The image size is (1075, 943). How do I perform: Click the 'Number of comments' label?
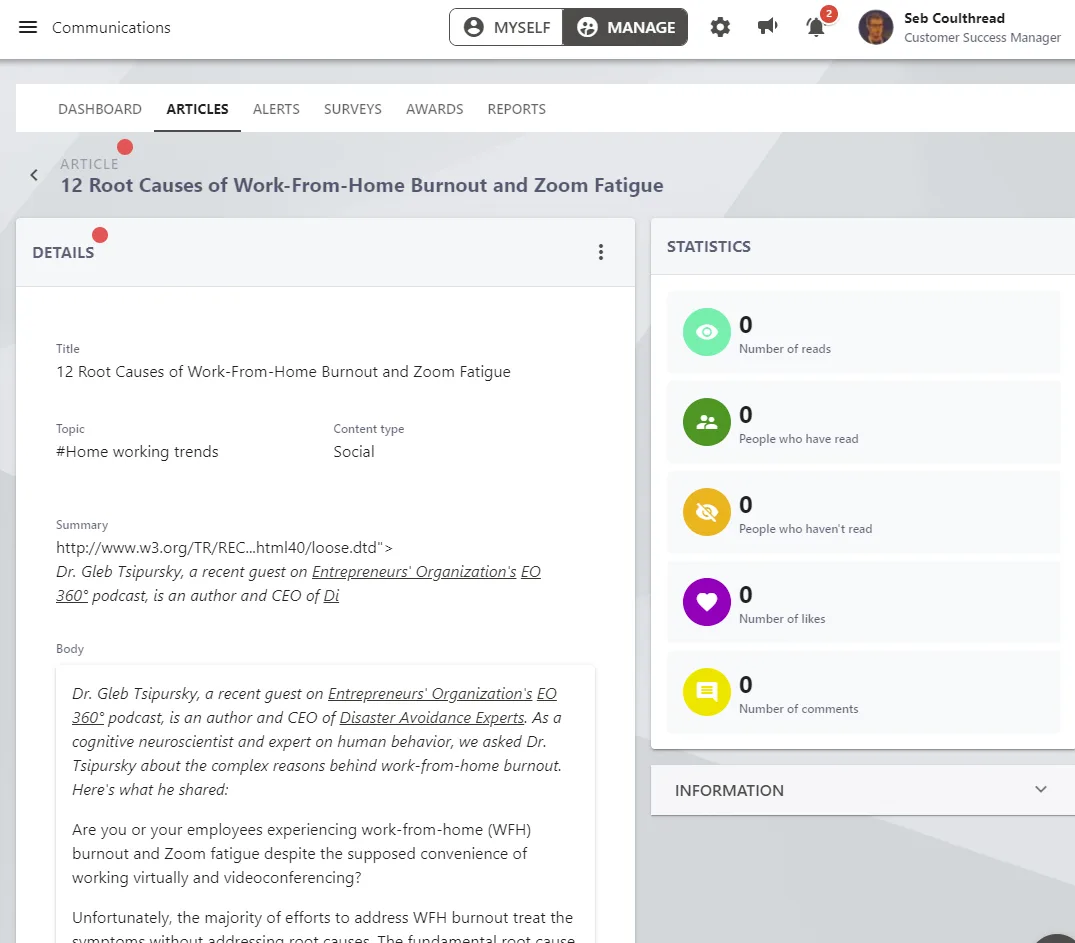(x=798, y=708)
